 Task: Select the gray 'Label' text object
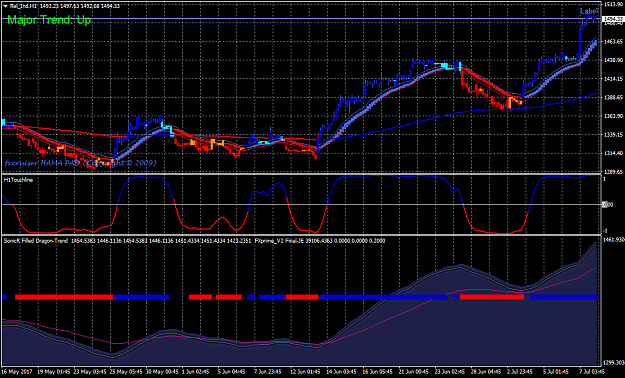coord(589,11)
